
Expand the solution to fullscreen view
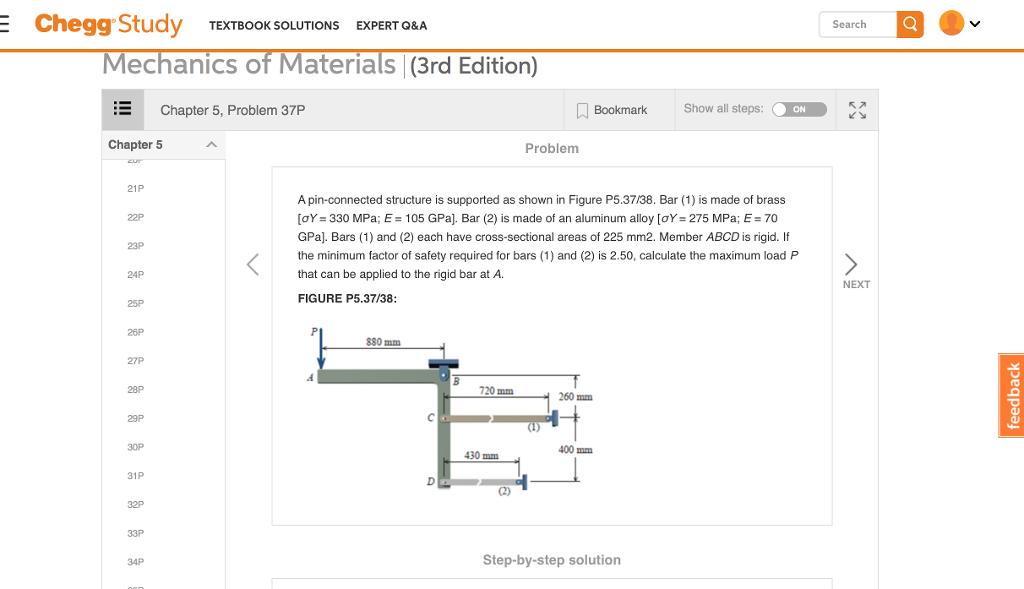[856, 110]
